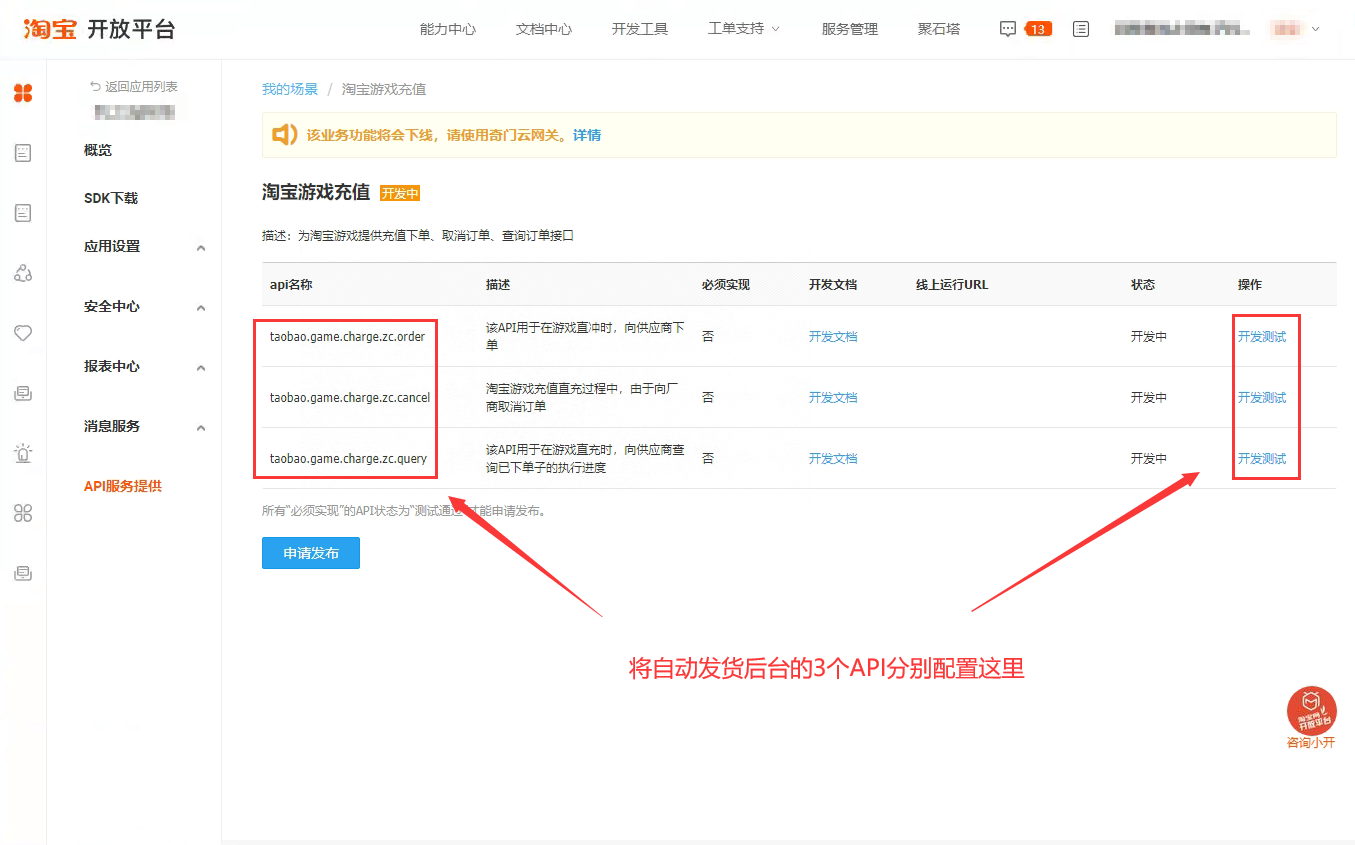
Task: Select API服务提供 in the sidebar
Action: (x=123, y=486)
